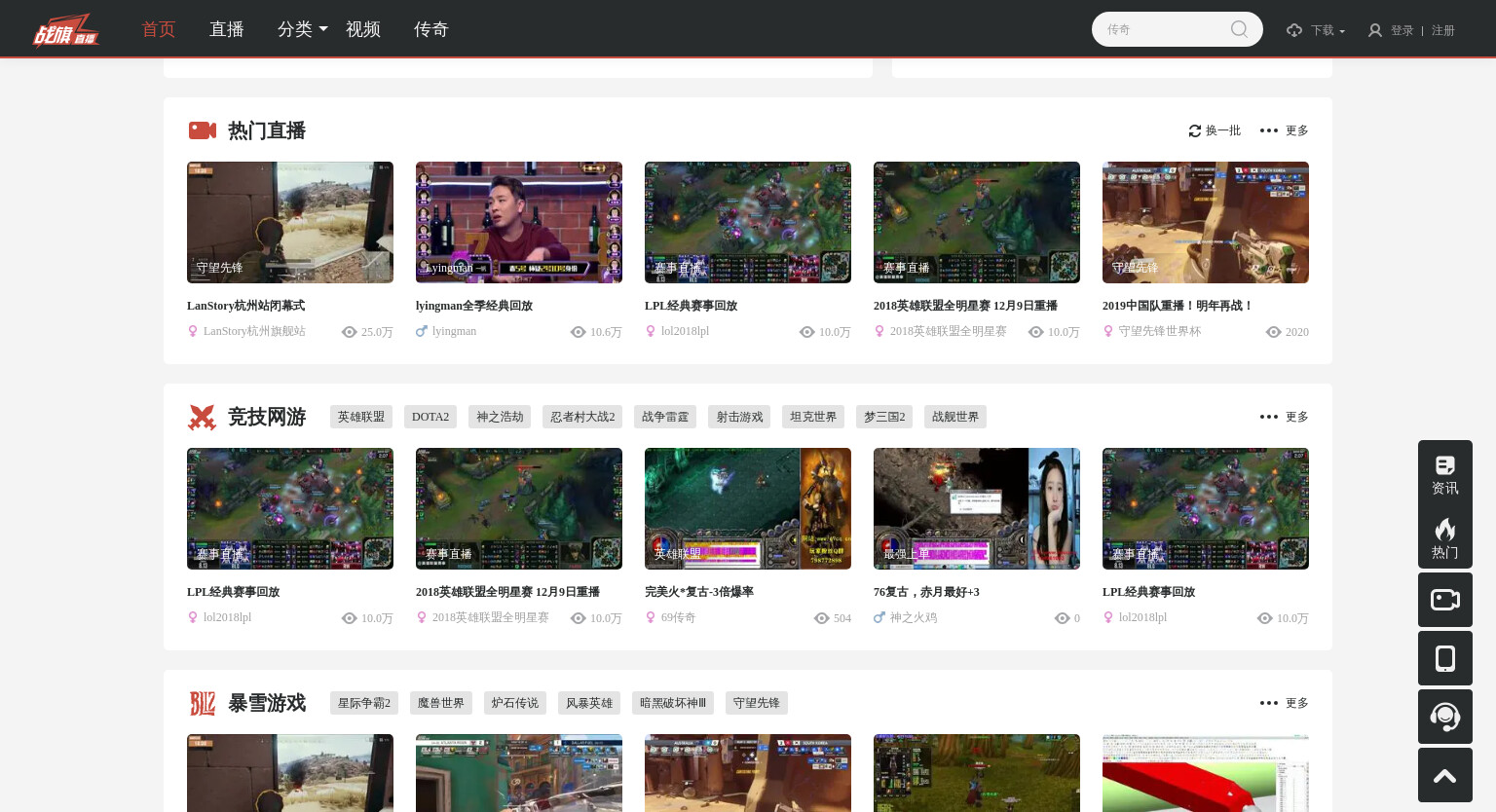Open the 直播 nav item

click(x=227, y=29)
